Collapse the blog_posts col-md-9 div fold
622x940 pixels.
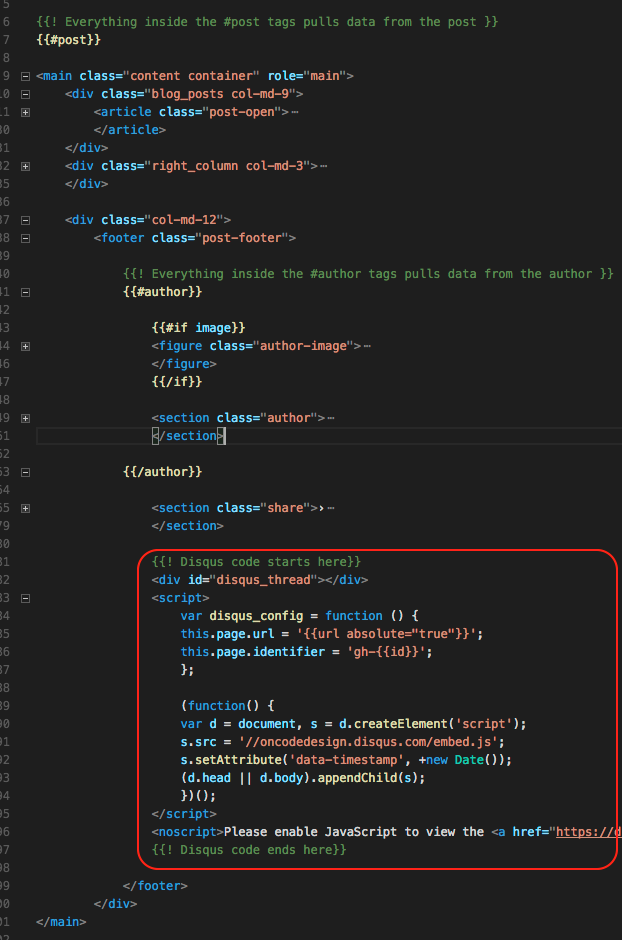click(25, 94)
